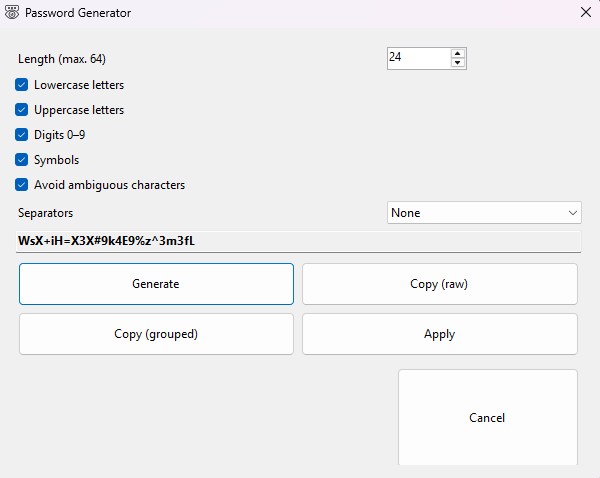
Task: Cancel the password generator dialog
Action: point(487,417)
